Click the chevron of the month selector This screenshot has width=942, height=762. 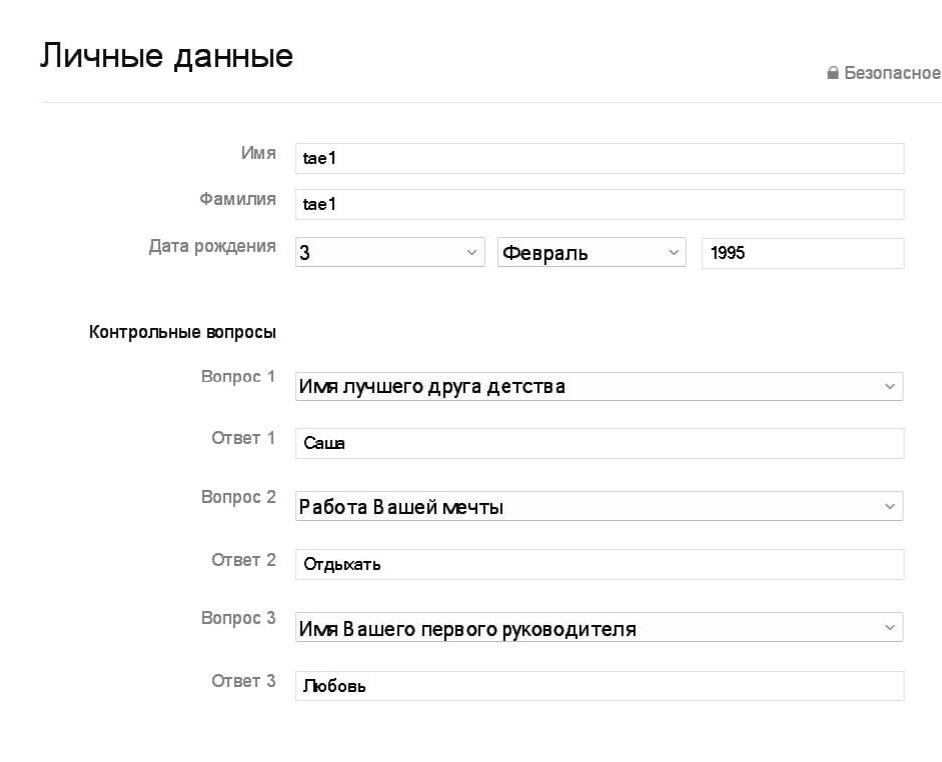pyautogui.click(x=674, y=253)
